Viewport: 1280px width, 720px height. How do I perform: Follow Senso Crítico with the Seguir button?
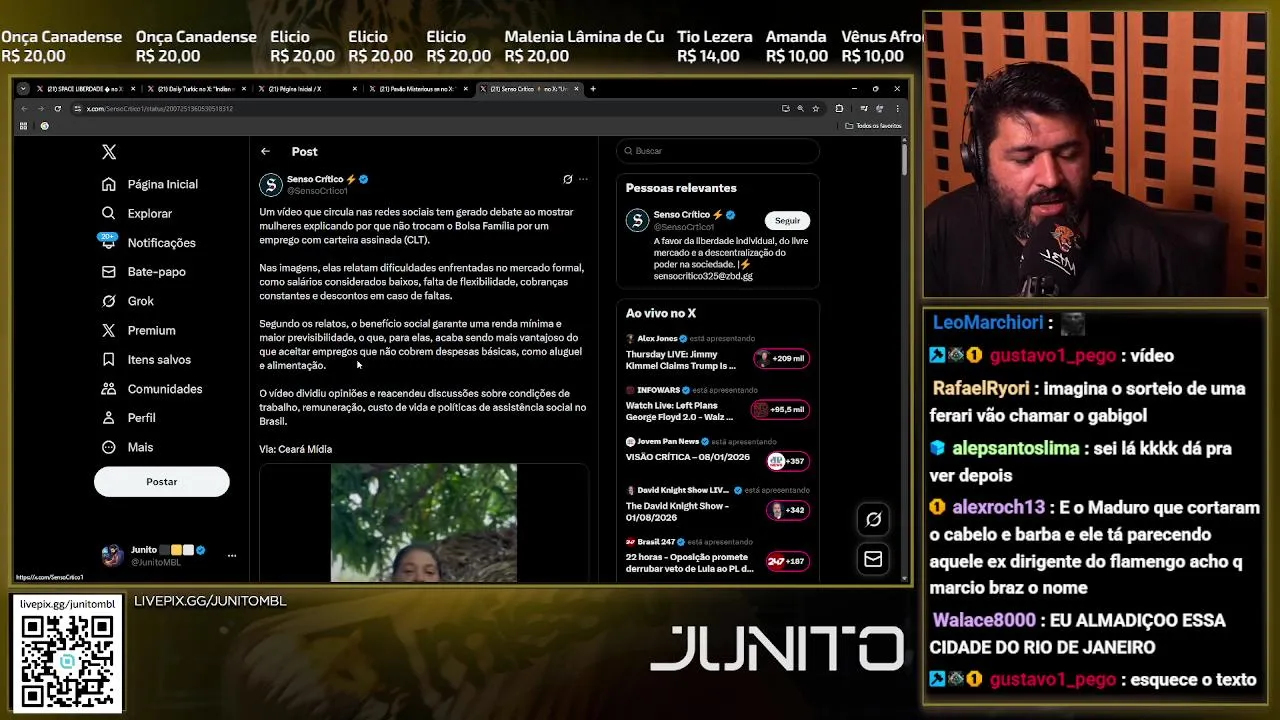pyautogui.click(x=787, y=220)
